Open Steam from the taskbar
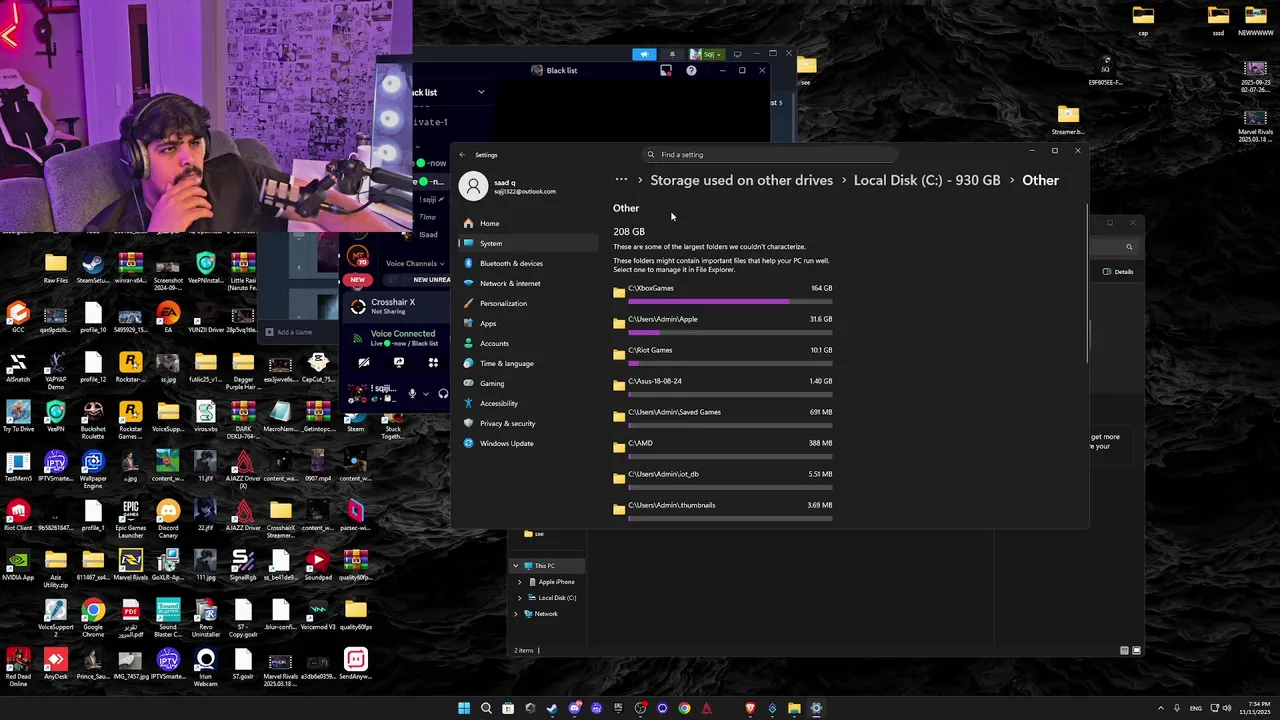 552,708
